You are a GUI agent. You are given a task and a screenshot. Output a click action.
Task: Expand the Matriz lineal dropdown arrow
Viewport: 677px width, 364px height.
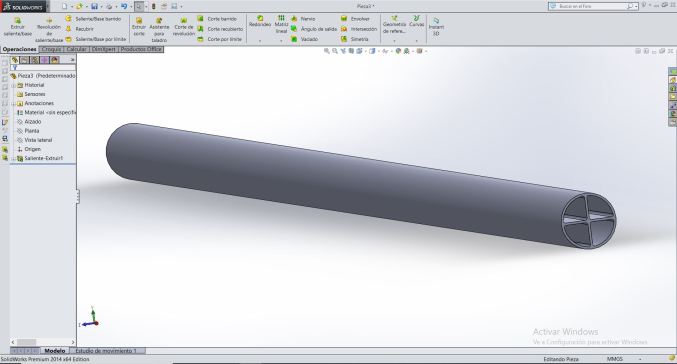coord(281,41)
